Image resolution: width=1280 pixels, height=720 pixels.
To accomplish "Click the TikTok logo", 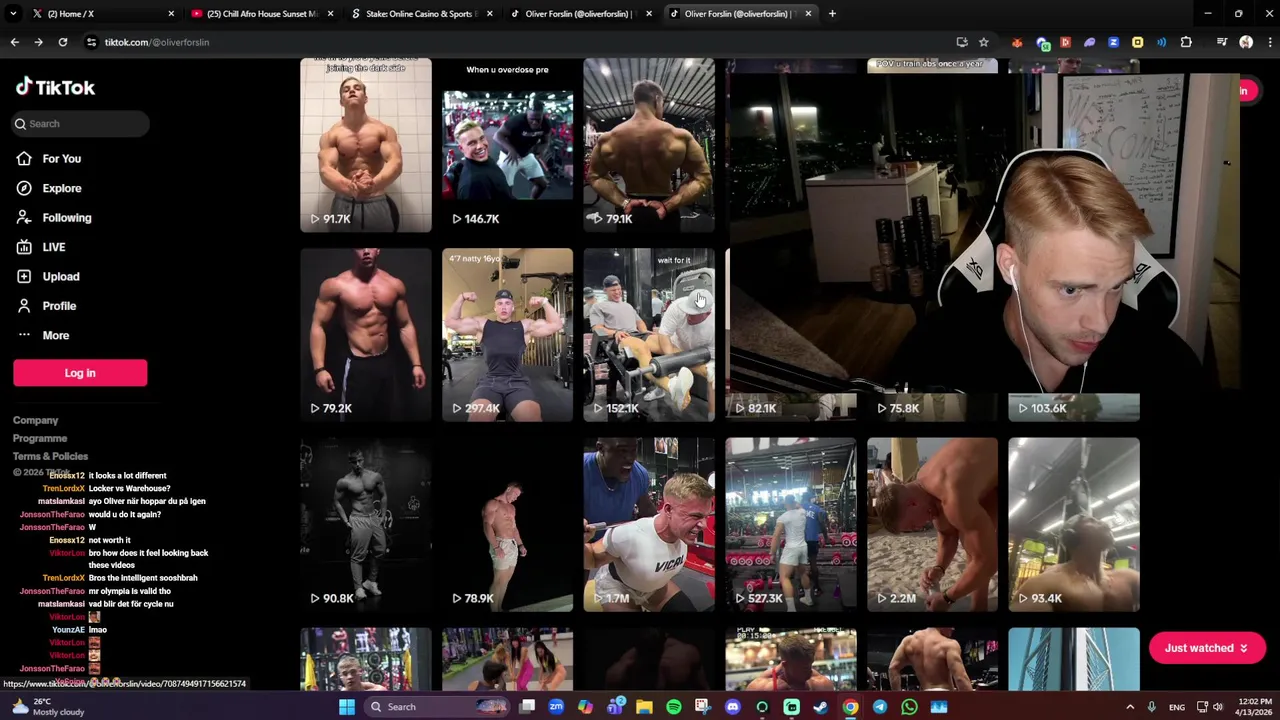I will pos(55,87).
